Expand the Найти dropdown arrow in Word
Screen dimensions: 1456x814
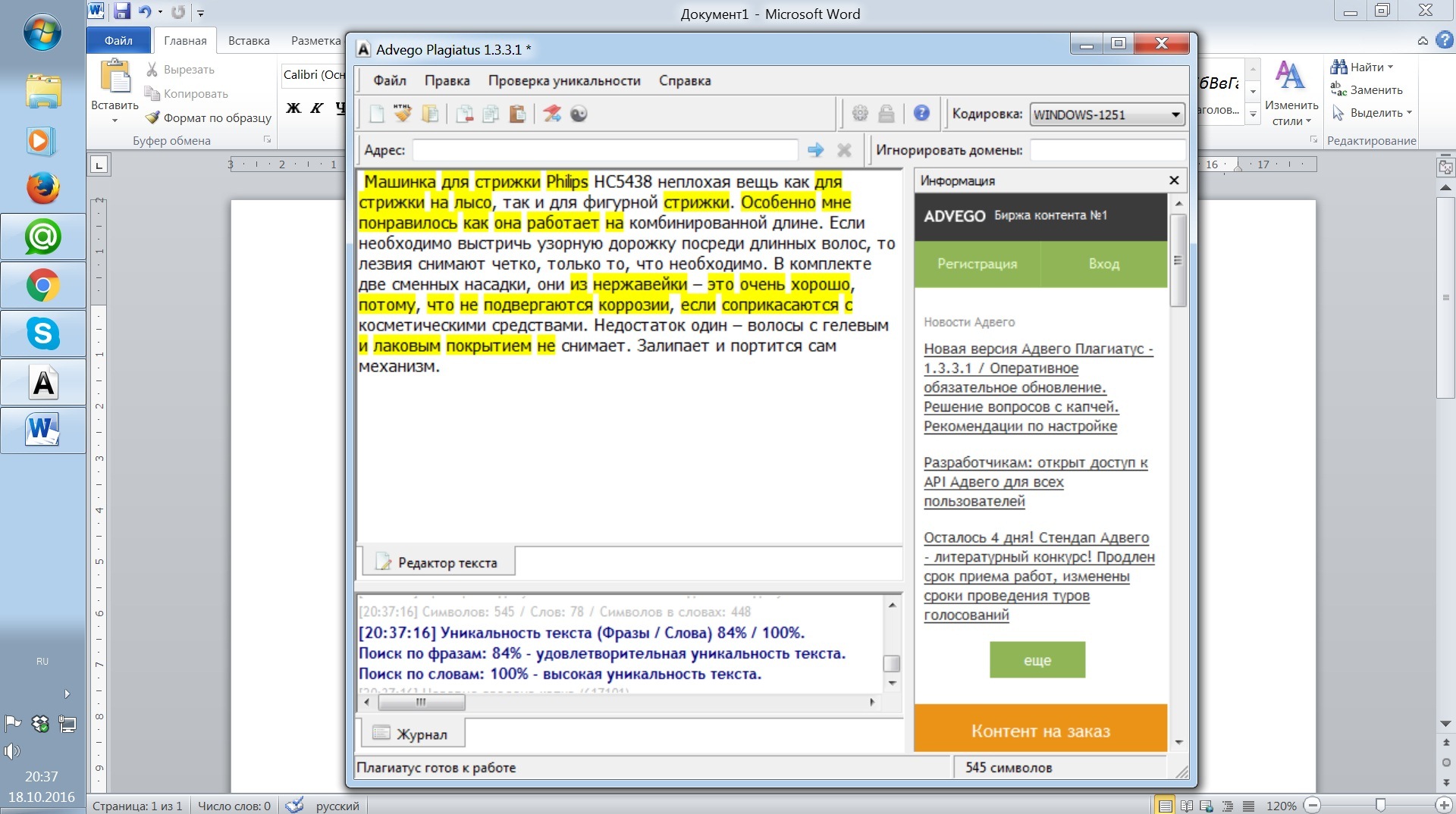[x=1391, y=67]
